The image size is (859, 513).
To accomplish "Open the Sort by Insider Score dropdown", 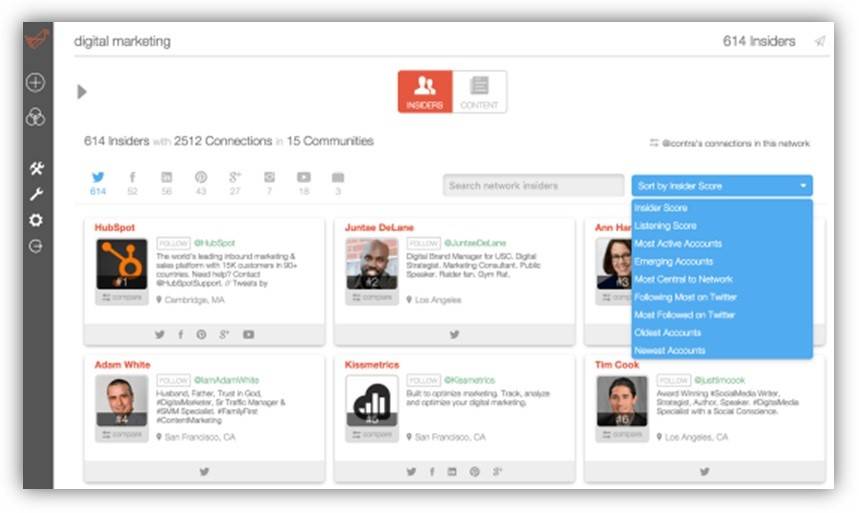I will point(721,186).
